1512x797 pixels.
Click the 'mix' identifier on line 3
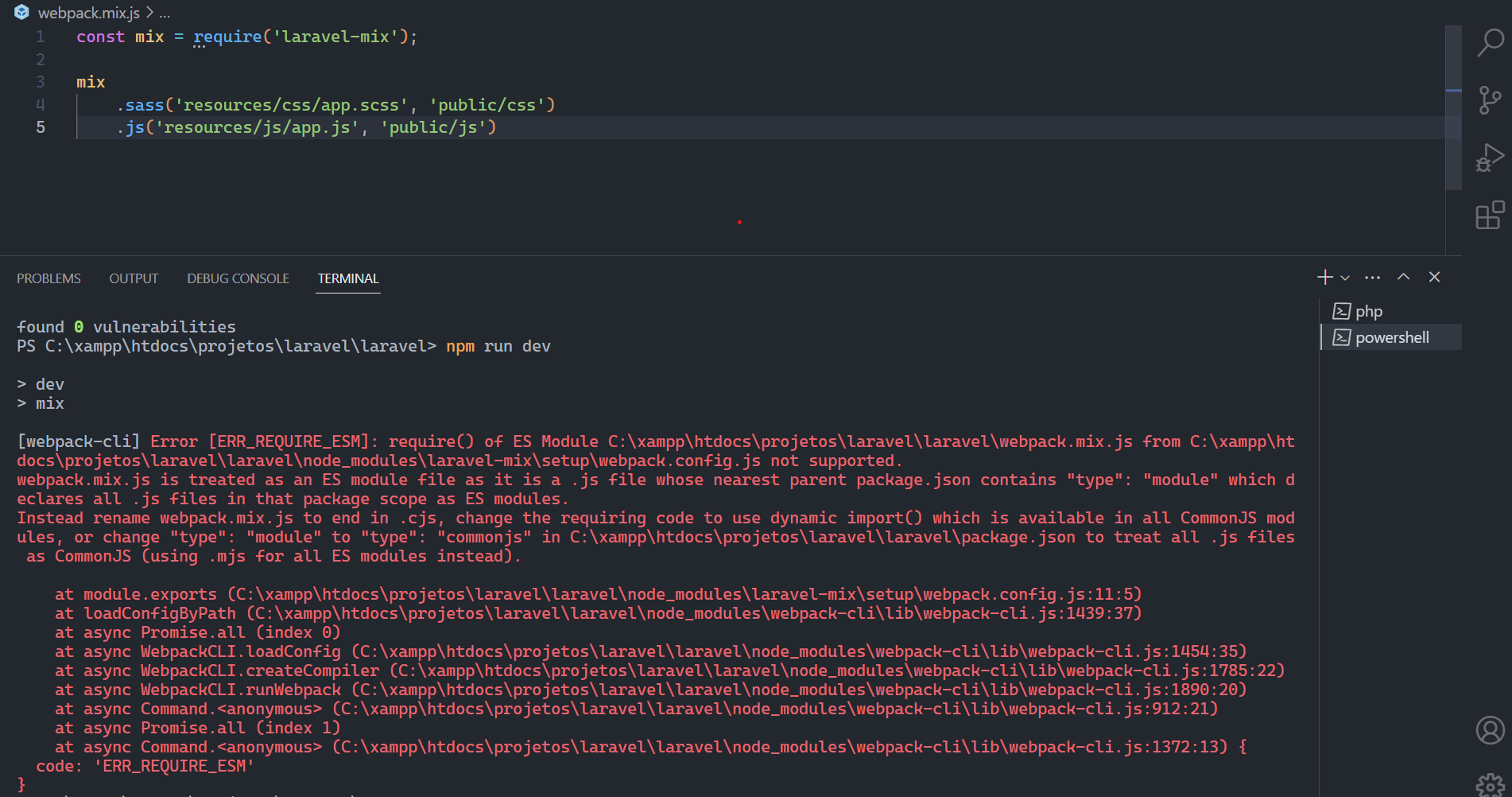(91, 82)
